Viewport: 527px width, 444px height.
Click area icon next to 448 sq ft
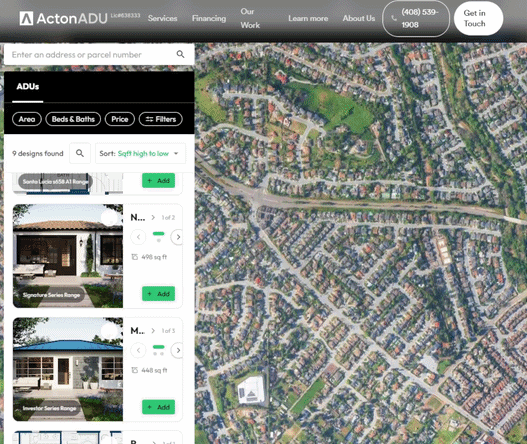134,370
